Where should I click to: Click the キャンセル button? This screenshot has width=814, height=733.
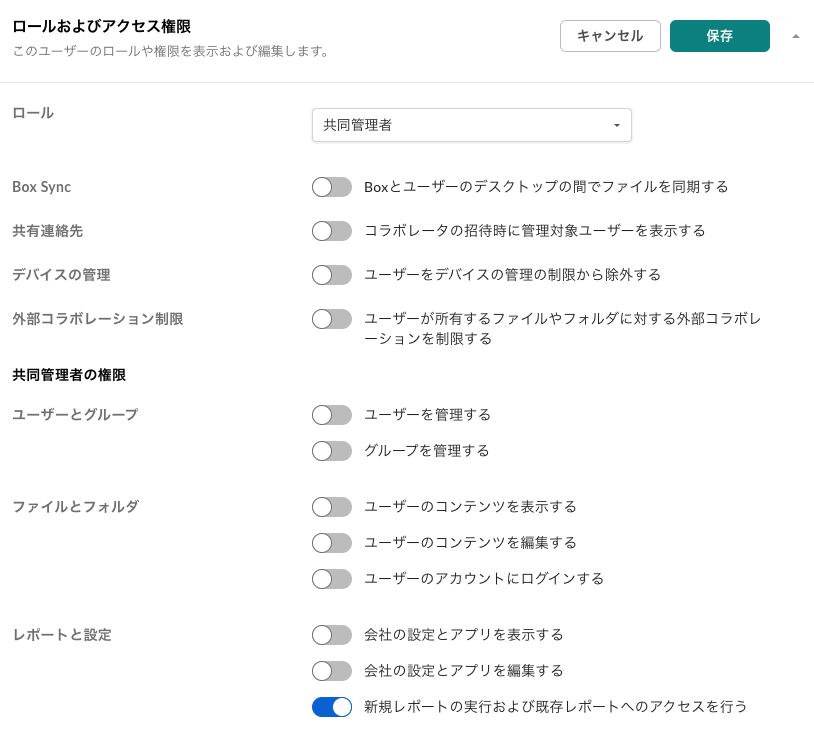pyautogui.click(x=610, y=36)
